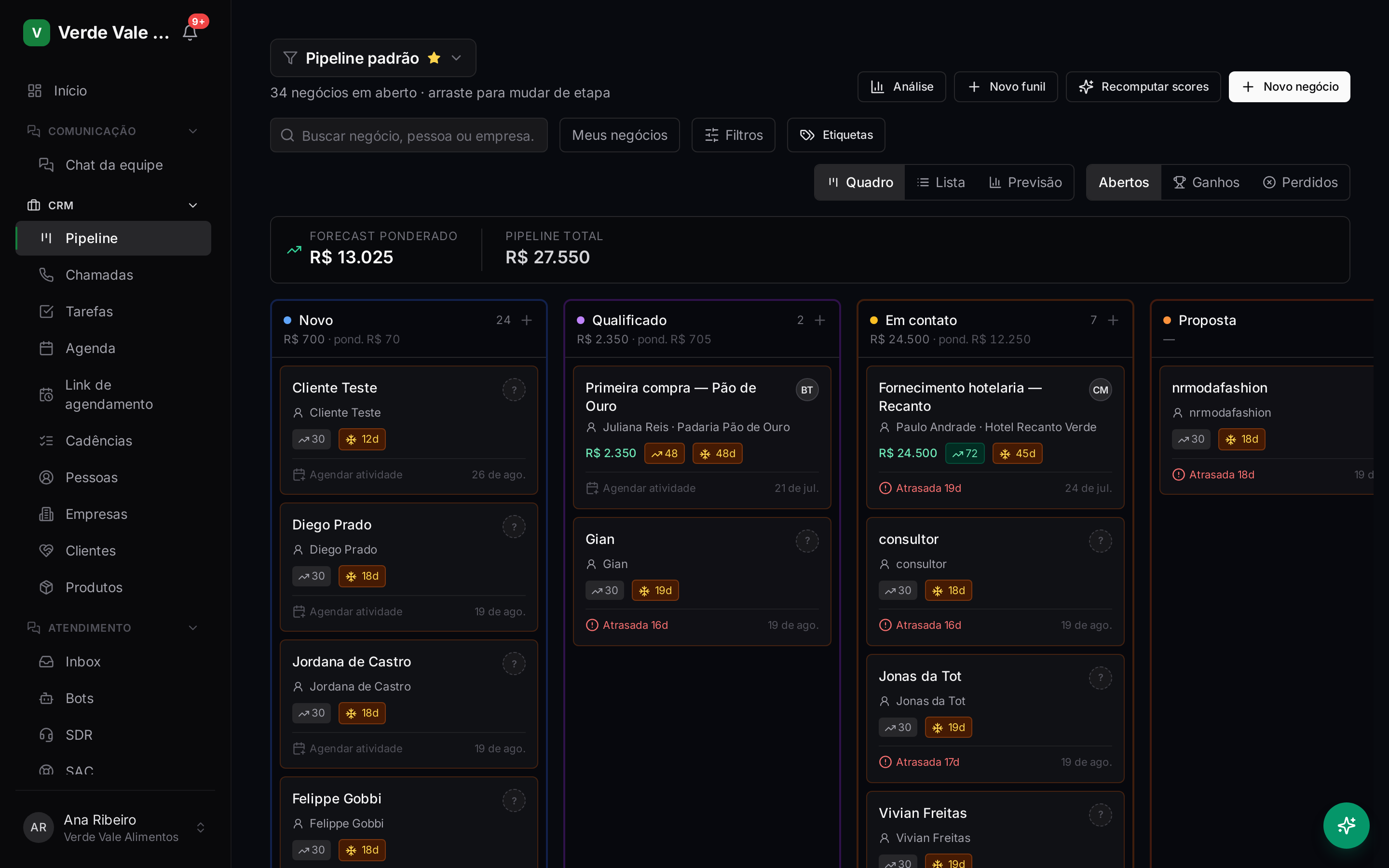Viewport: 1389px width, 868px height.
Task: Add a deal to the Em contato column
Action: [x=1113, y=320]
